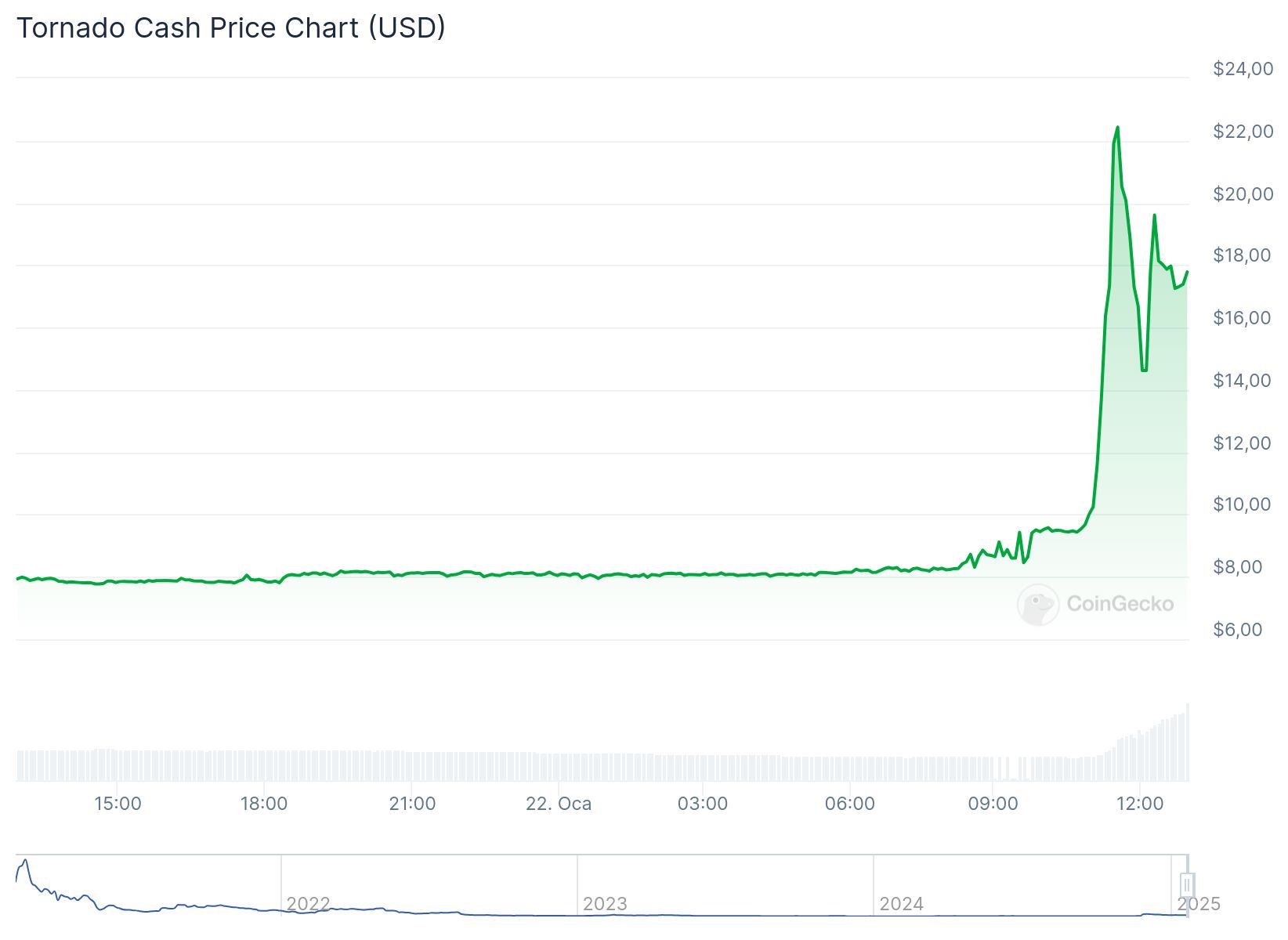Click the Tornado Cash Price Chart title
The width and height of the screenshot is (1288, 940).
[231, 28]
